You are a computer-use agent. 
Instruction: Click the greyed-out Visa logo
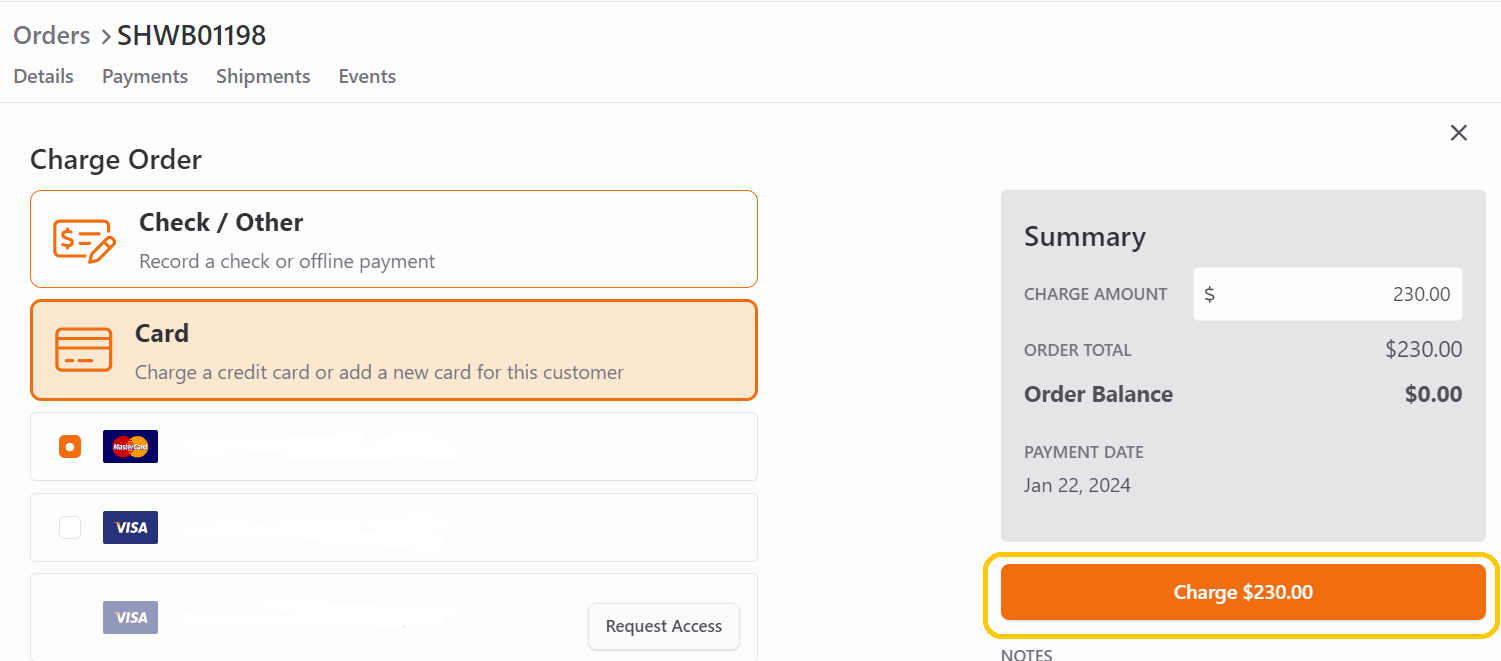point(130,617)
